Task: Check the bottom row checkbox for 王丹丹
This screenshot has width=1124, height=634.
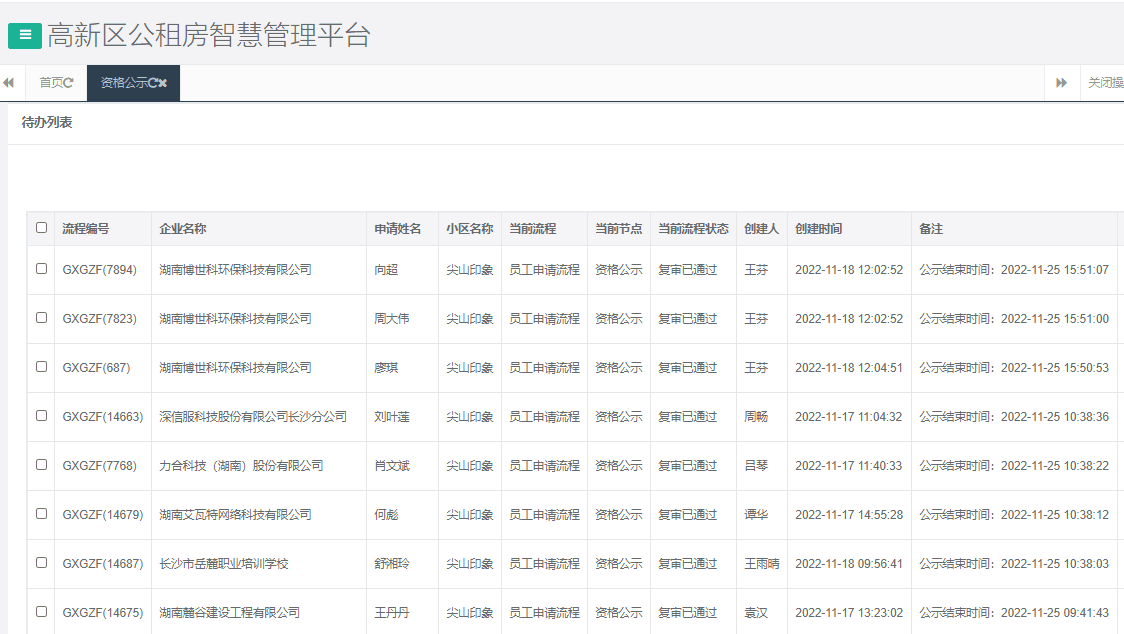Action: coord(41,612)
